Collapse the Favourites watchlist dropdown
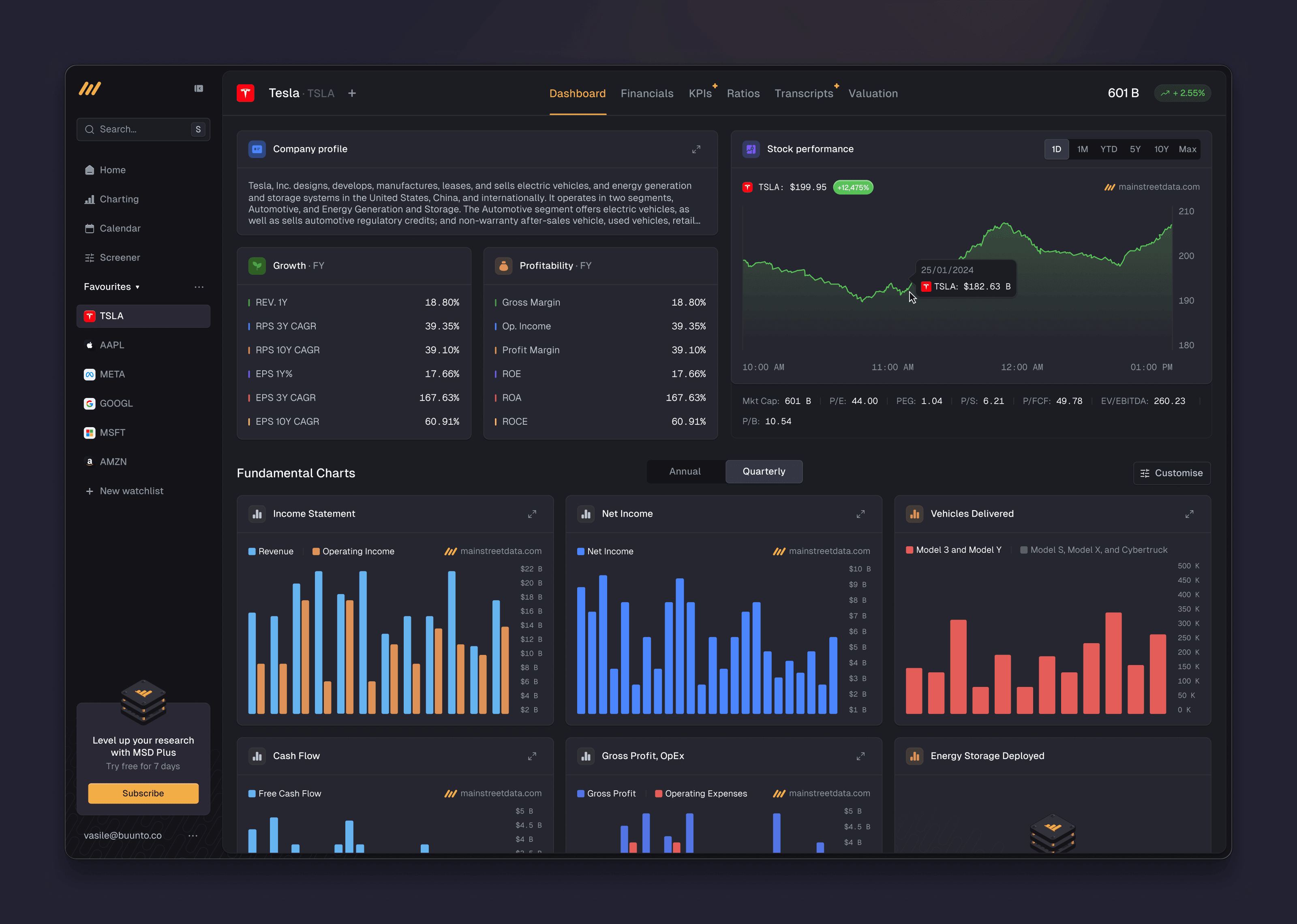1297x924 pixels. click(x=111, y=287)
